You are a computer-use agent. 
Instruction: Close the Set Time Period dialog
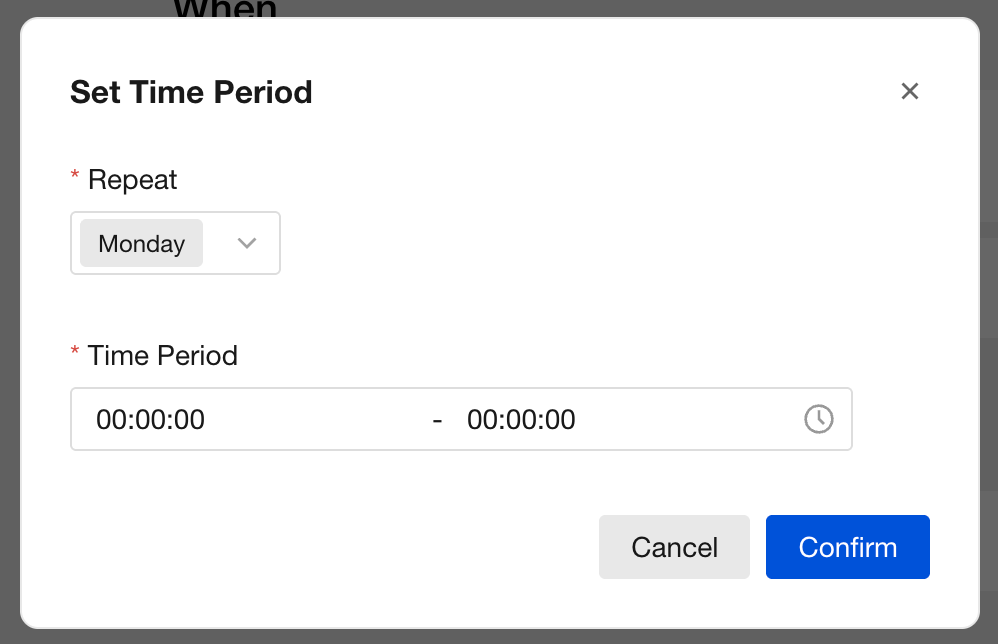point(909,92)
